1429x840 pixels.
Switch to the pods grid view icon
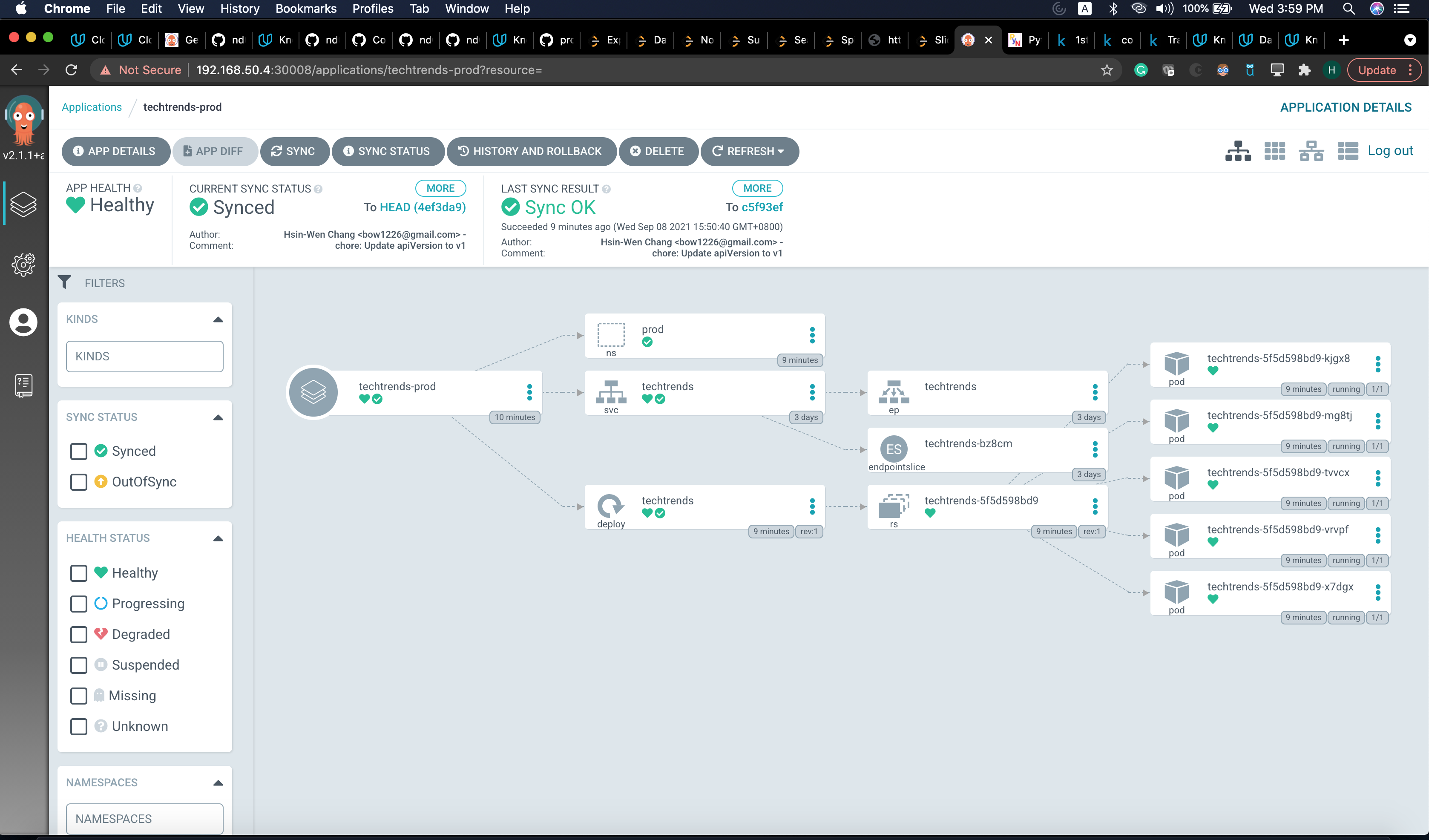click(x=1274, y=151)
